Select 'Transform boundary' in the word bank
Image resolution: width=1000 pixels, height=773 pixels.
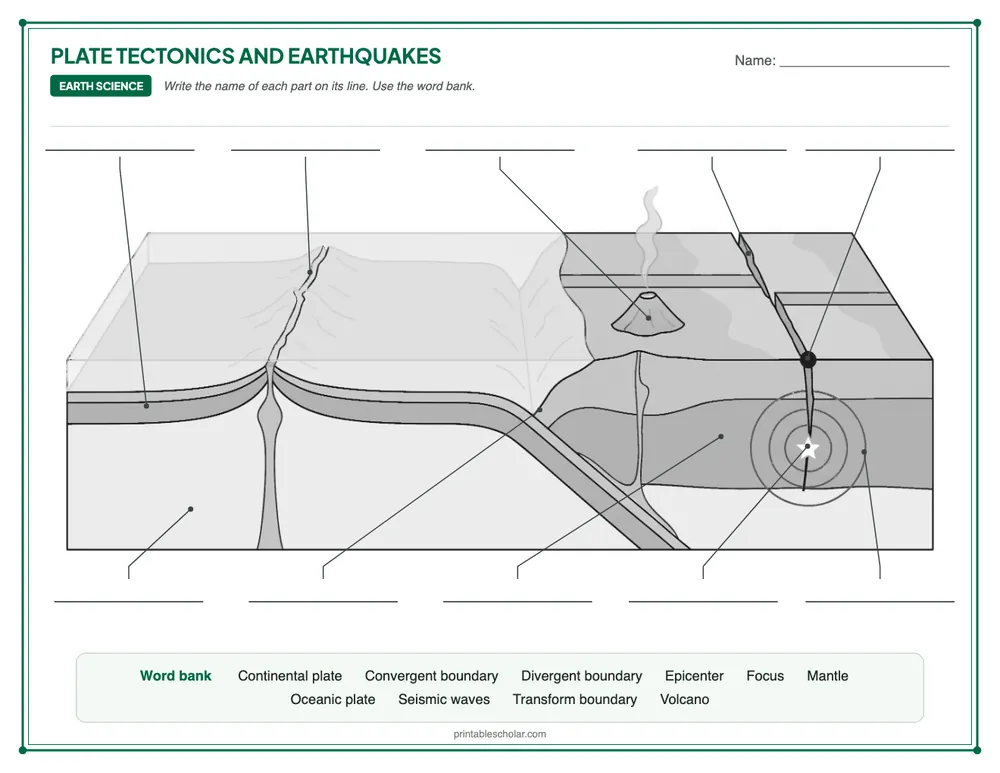(575, 699)
